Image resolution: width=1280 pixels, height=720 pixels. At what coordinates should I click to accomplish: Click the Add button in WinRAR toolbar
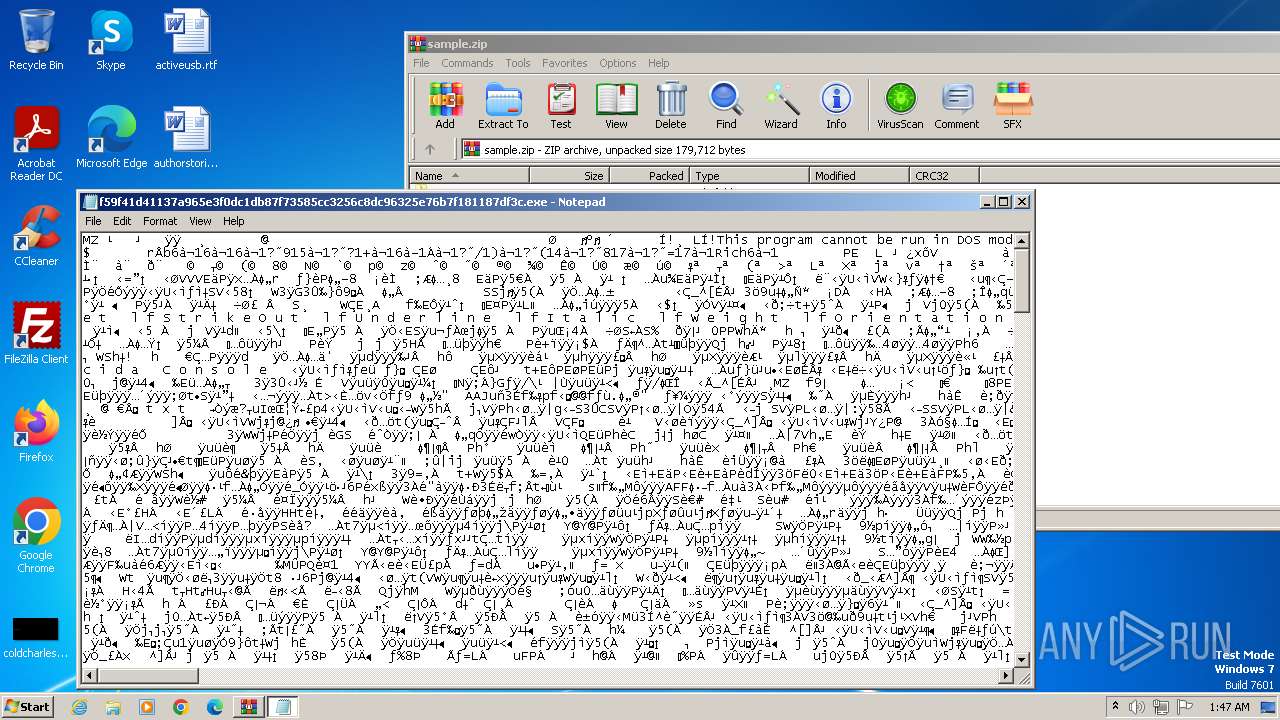tap(445, 106)
